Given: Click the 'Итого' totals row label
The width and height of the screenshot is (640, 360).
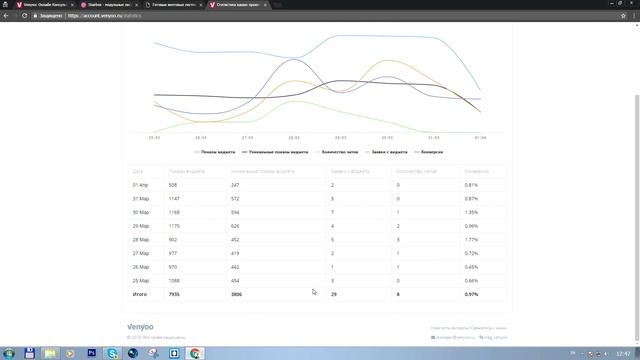Looking at the screenshot, I should [x=140, y=294].
